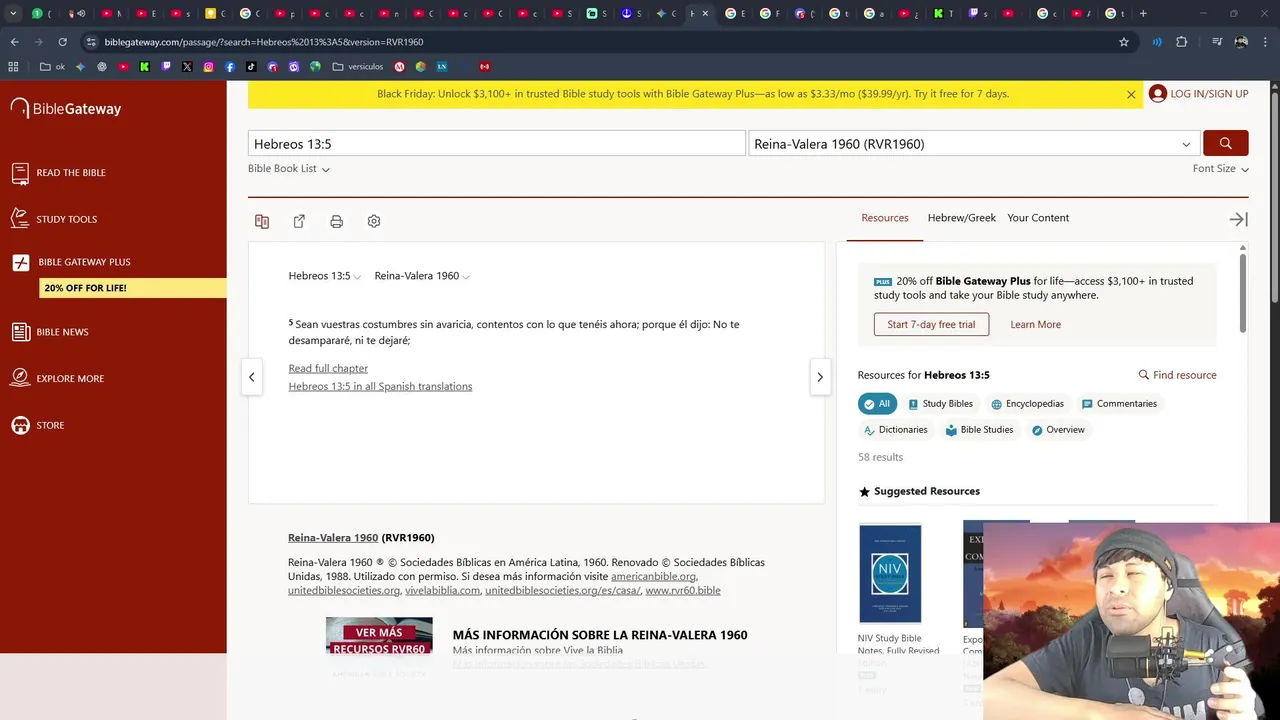This screenshot has height=720, width=1280.
Task: Open the ChatGPT bookmark
Action: (102, 67)
